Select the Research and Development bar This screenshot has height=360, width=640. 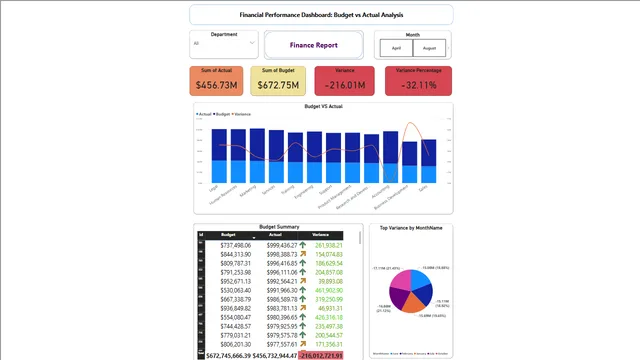371,158
